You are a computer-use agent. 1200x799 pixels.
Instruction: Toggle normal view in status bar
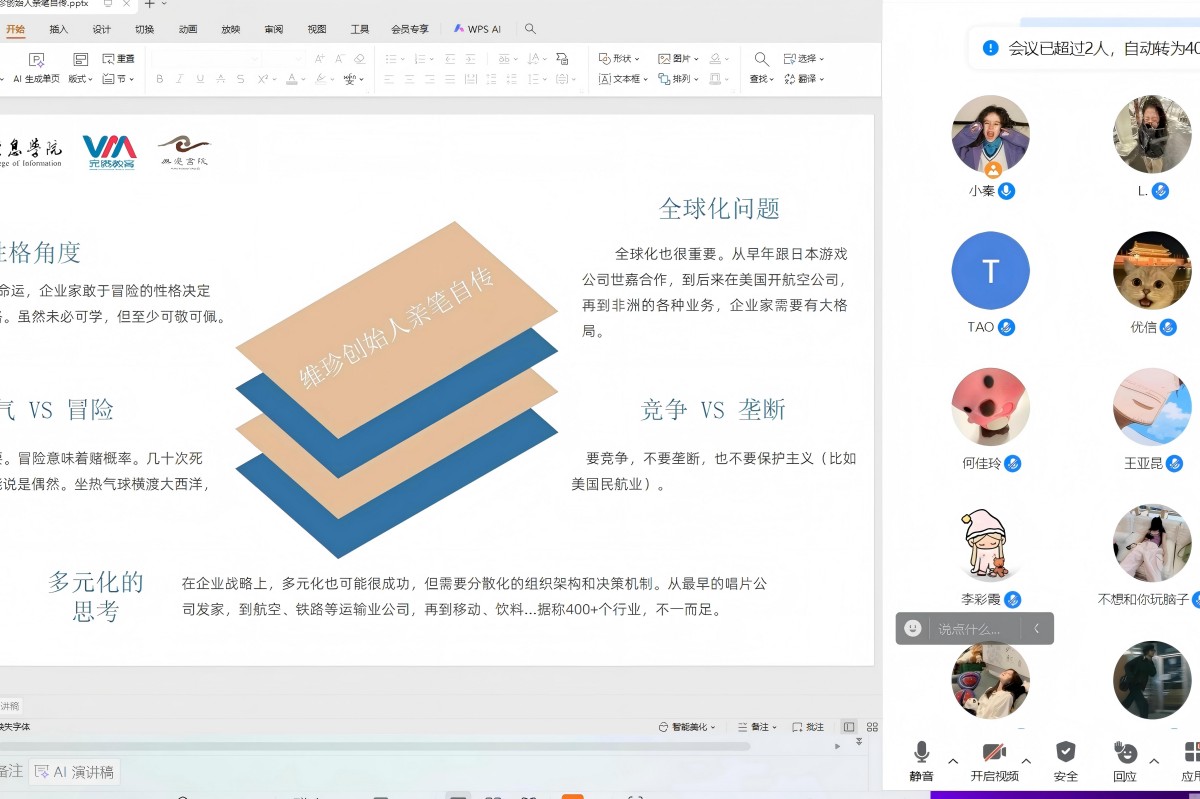(x=849, y=727)
